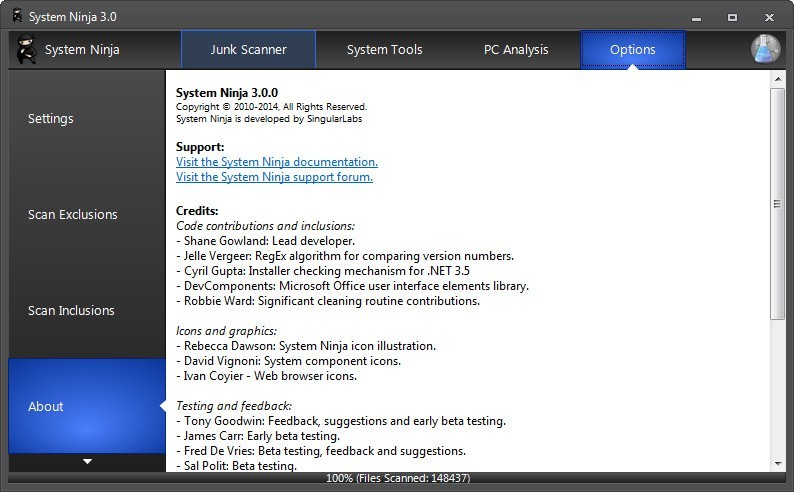This screenshot has height=492, width=794.
Task: Close the System Ninja window
Action: click(x=769, y=18)
